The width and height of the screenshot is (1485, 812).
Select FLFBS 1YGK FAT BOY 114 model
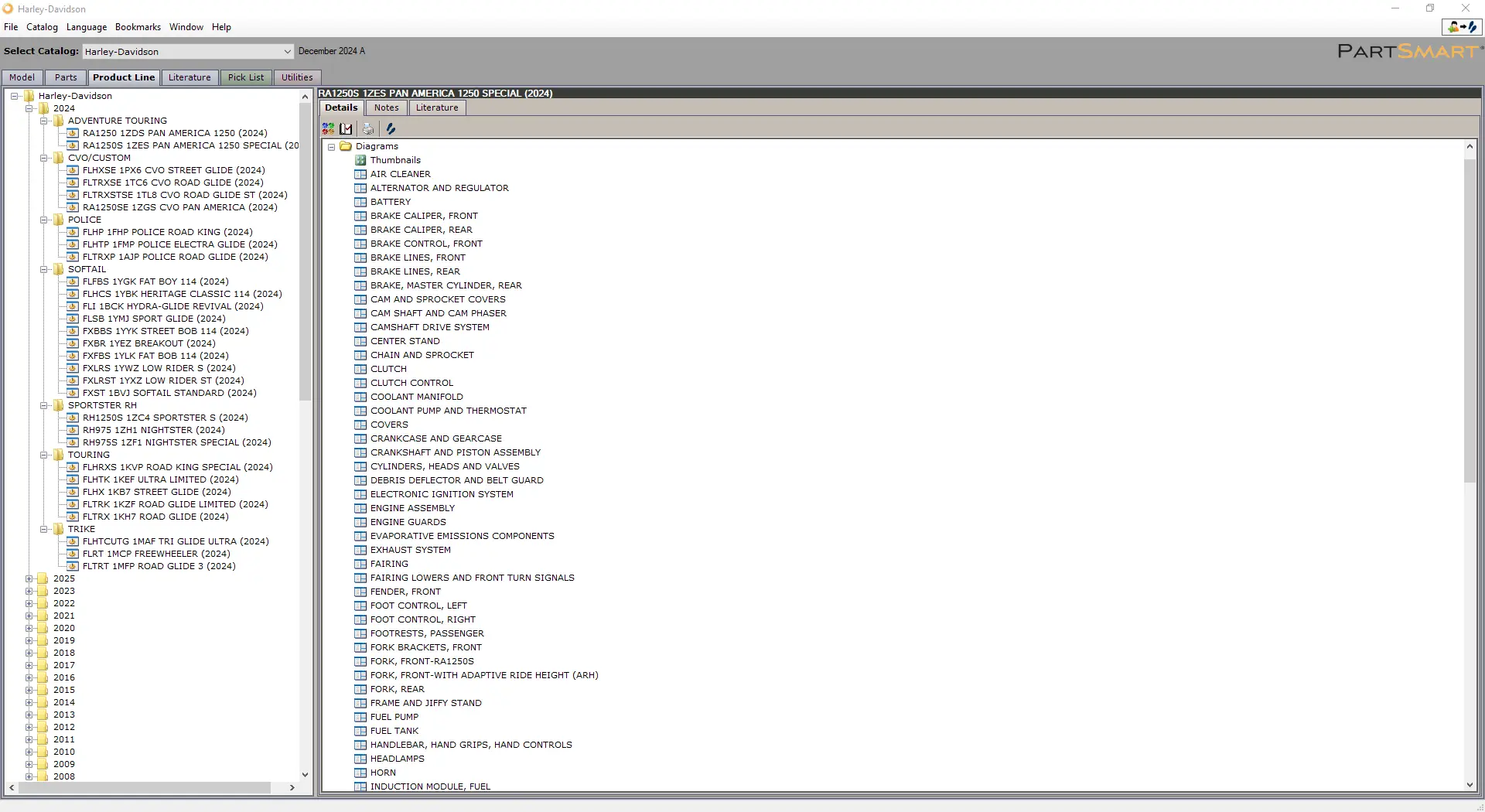155,281
